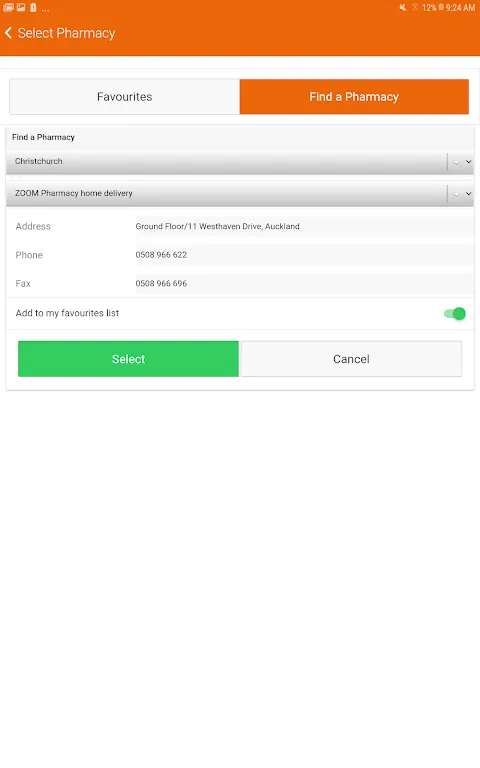Tap the Cancel button
The image size is (480, 768).
(x=351, y=359)
